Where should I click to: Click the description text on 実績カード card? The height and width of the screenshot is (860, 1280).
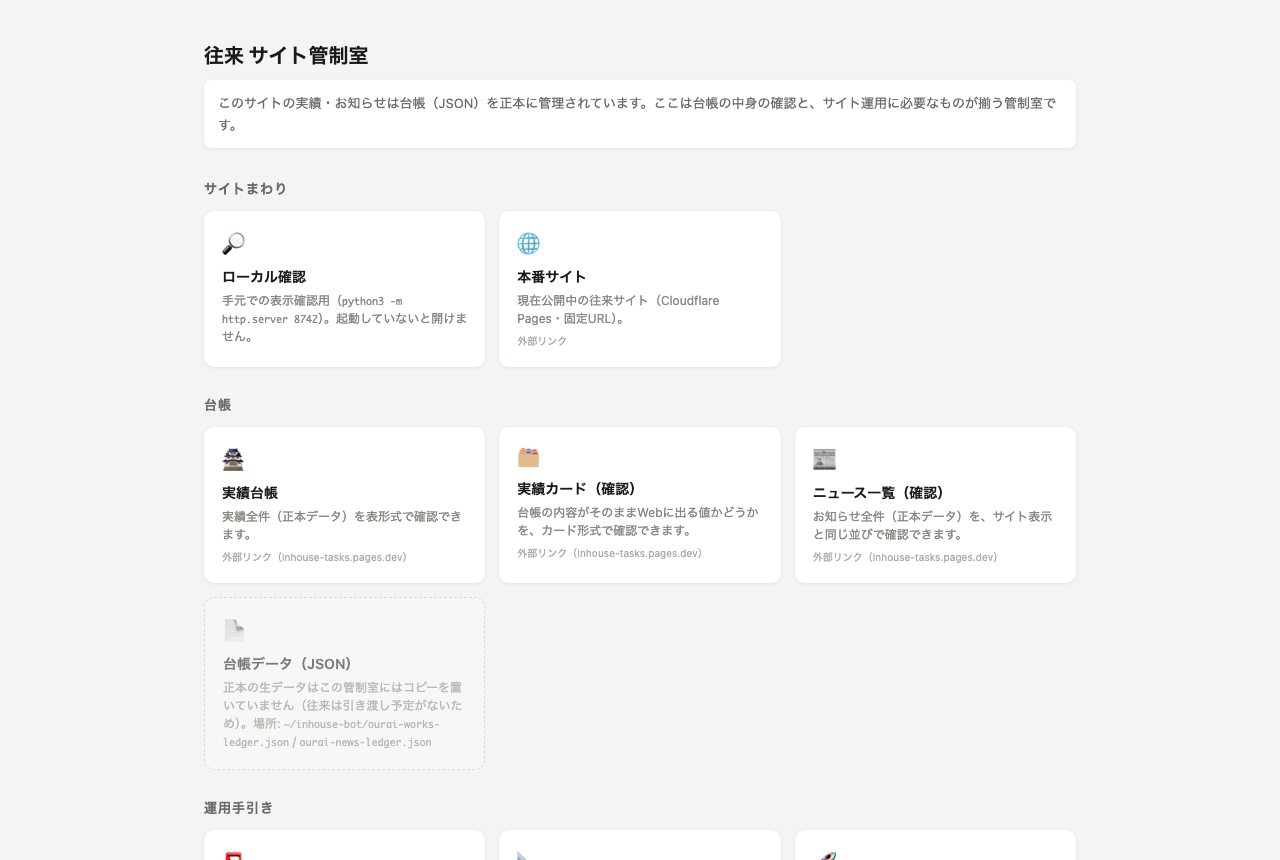(638, 521)
